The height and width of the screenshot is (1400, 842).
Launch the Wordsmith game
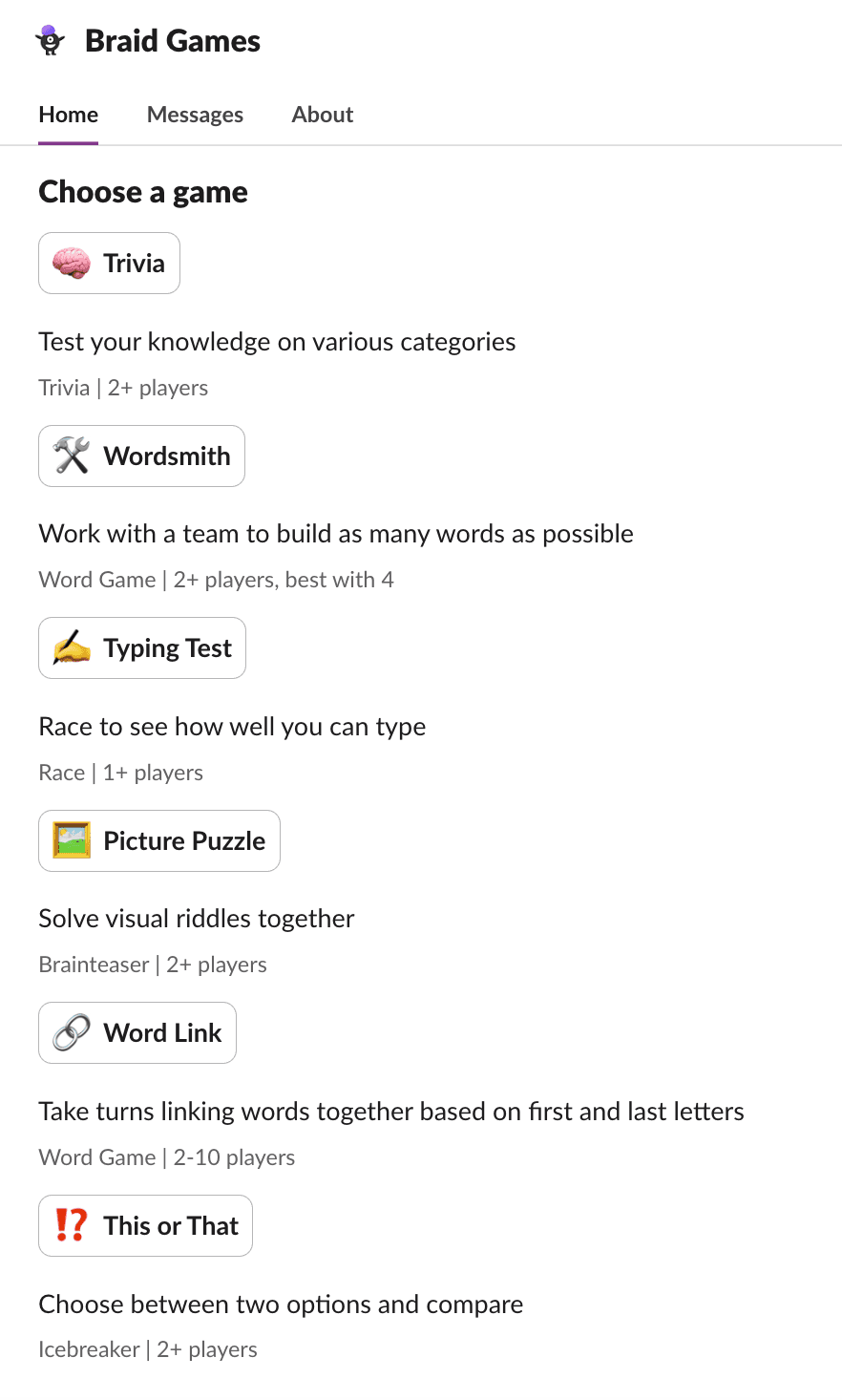(x=141, y=456)
